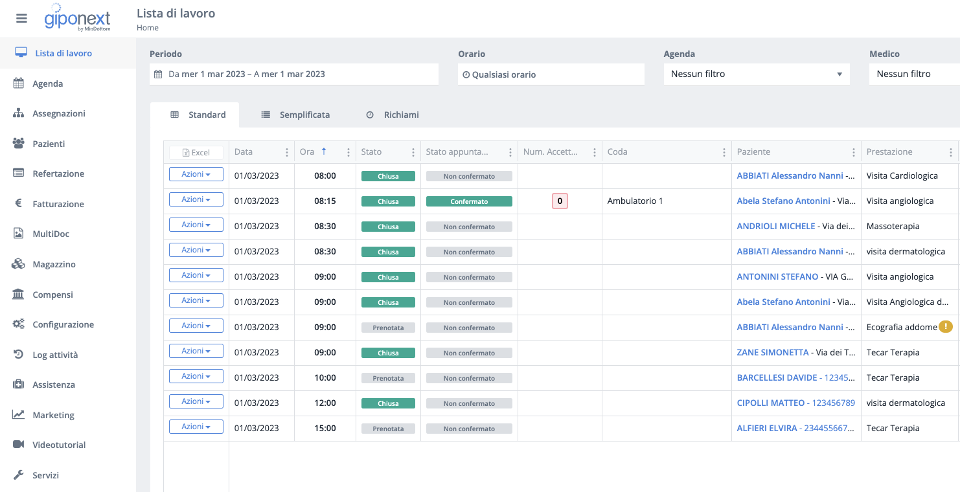Click the red-bordered 0 acceptance number
This screenshot has height=492, width=960.
560,201
